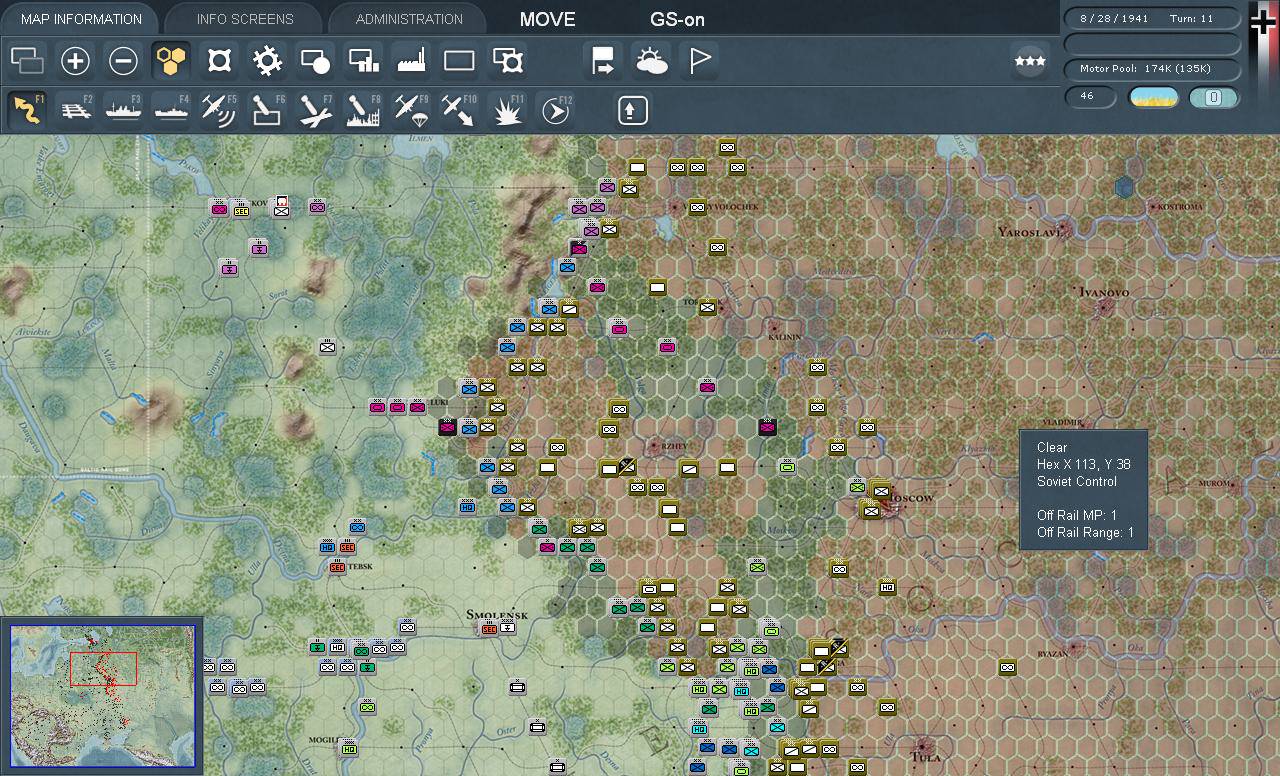Select the lone Soviet unit near Ryazan
Screen dimensions: 1280x776
(x=1007, y=667)
